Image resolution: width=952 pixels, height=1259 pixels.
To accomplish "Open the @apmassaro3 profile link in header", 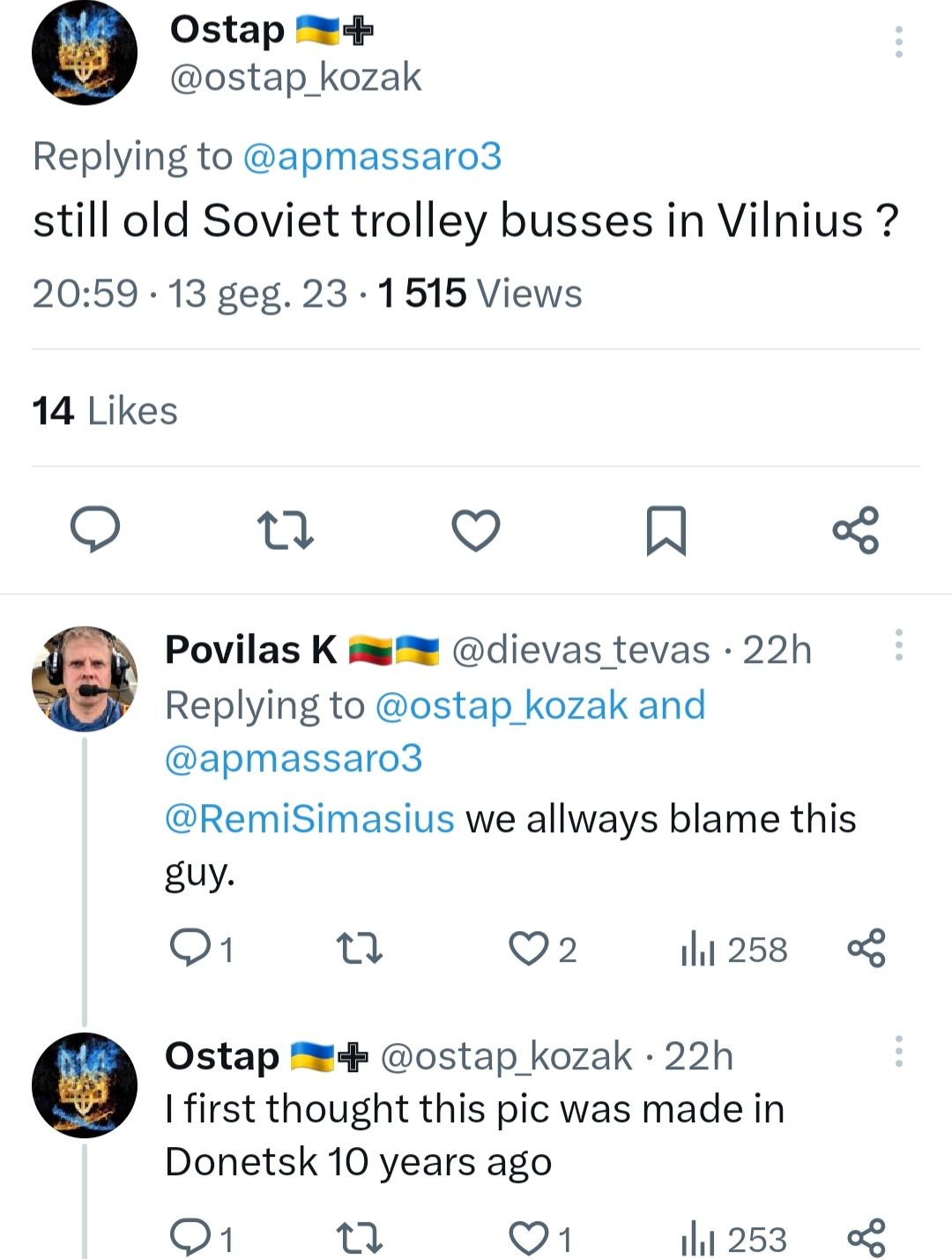I will click(x=371, y=157).
